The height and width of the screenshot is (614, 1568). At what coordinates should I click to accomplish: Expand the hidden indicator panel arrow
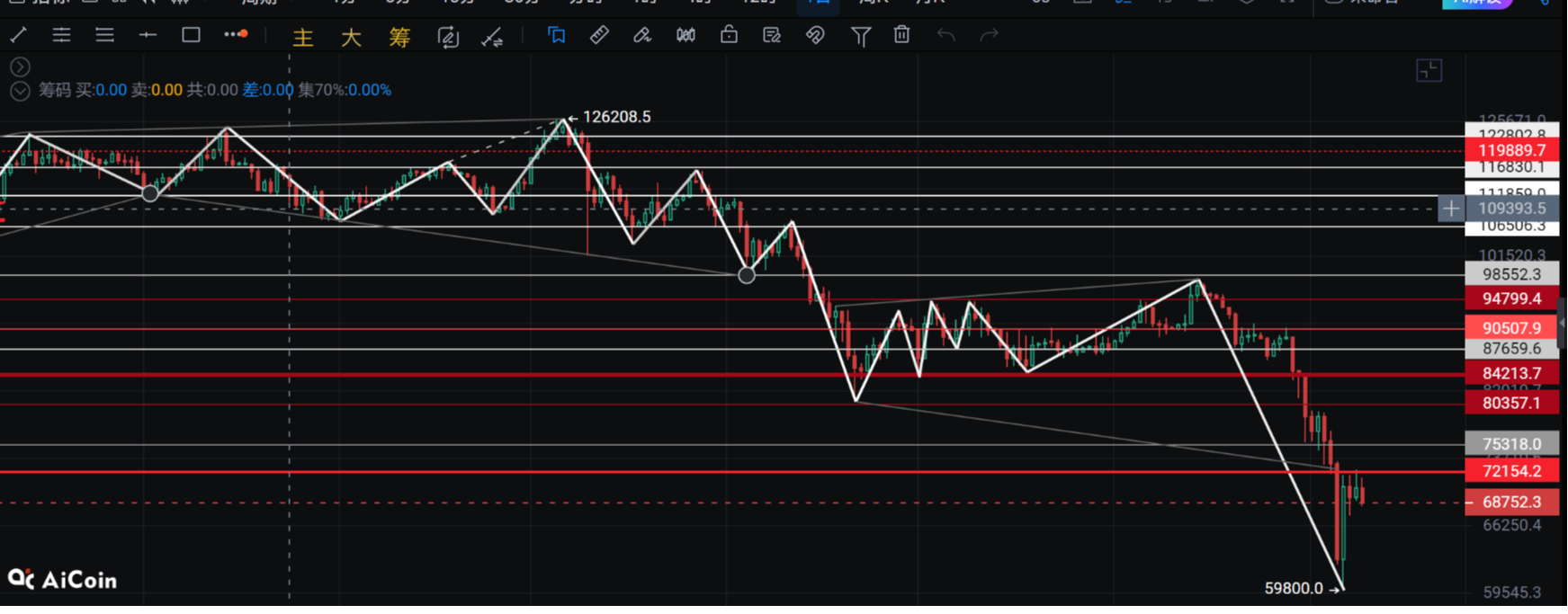point(20,67)
